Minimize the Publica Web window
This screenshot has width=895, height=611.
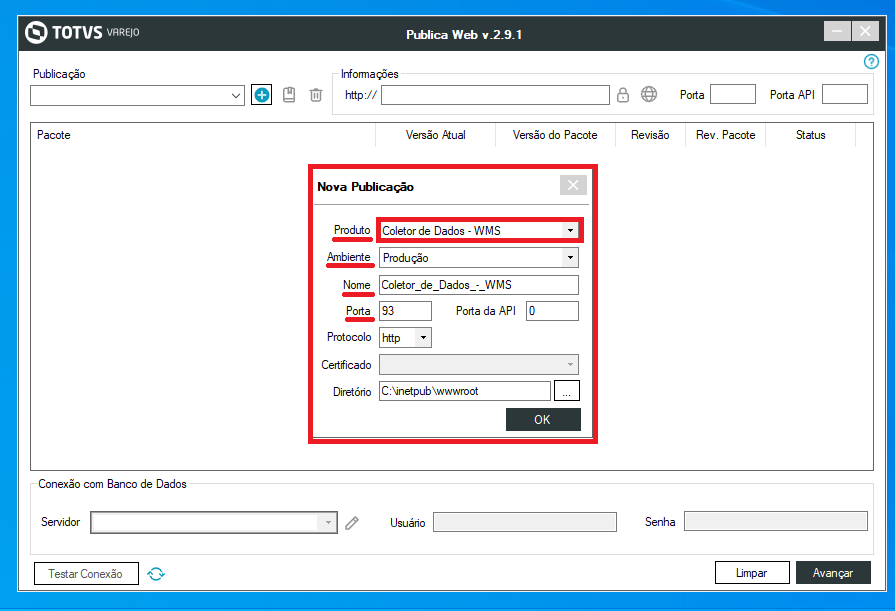point(837,31)
